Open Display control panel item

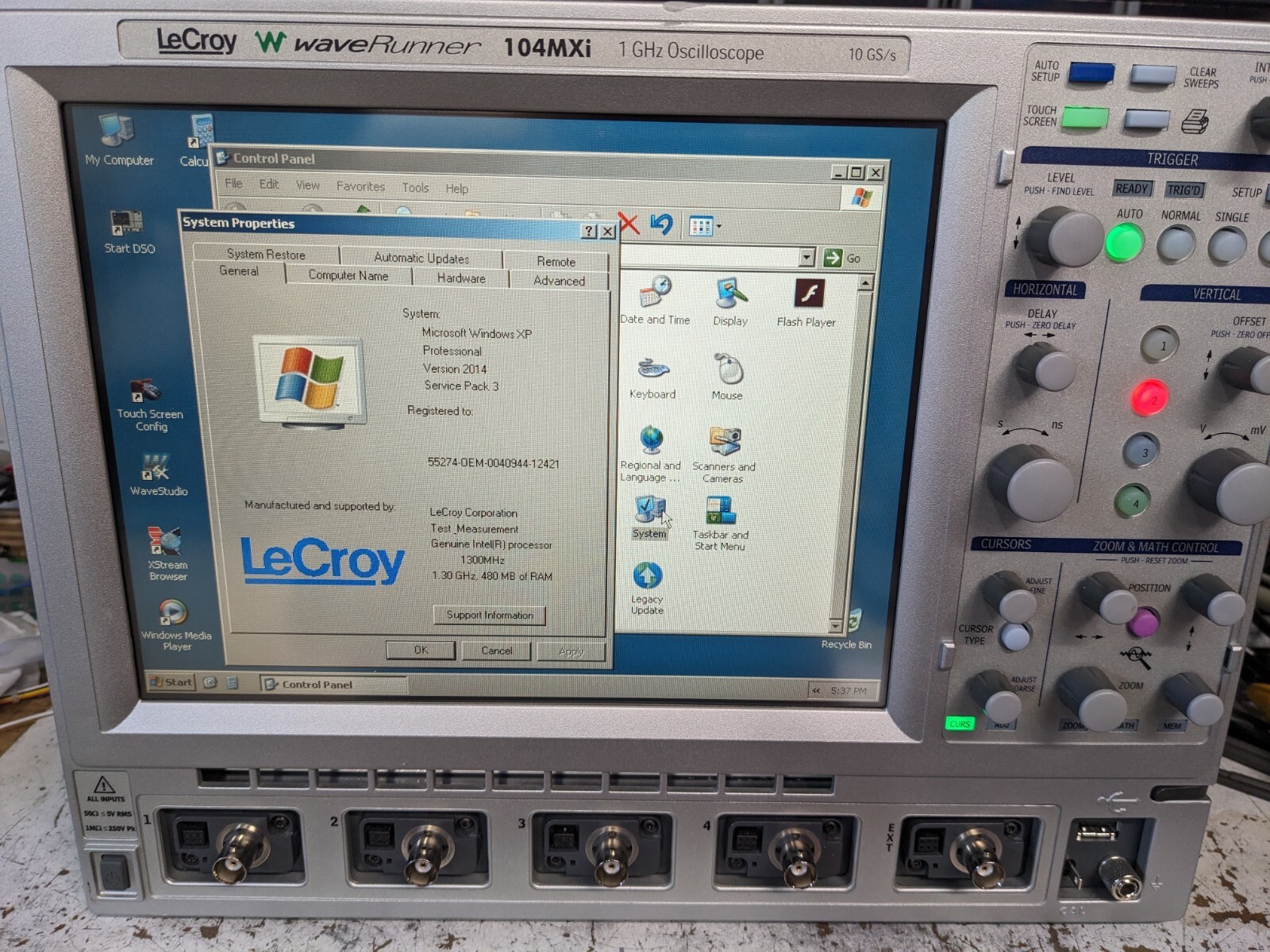pyautogui.click(x=730, y=302)
